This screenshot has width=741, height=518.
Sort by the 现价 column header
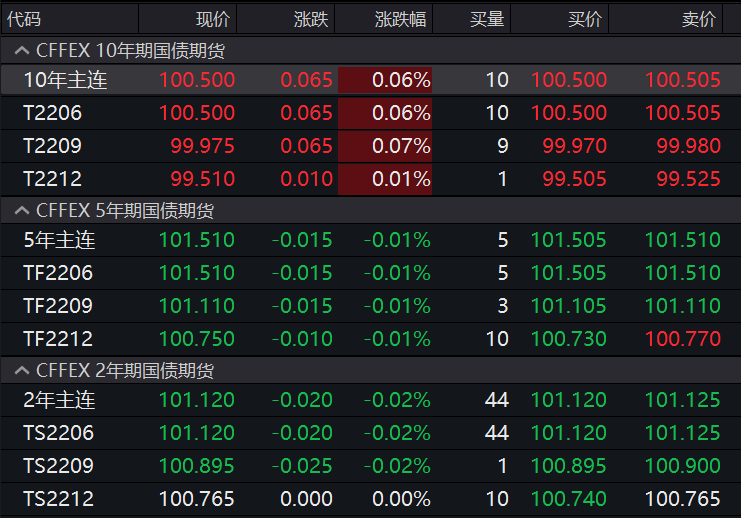click(212, 19)
